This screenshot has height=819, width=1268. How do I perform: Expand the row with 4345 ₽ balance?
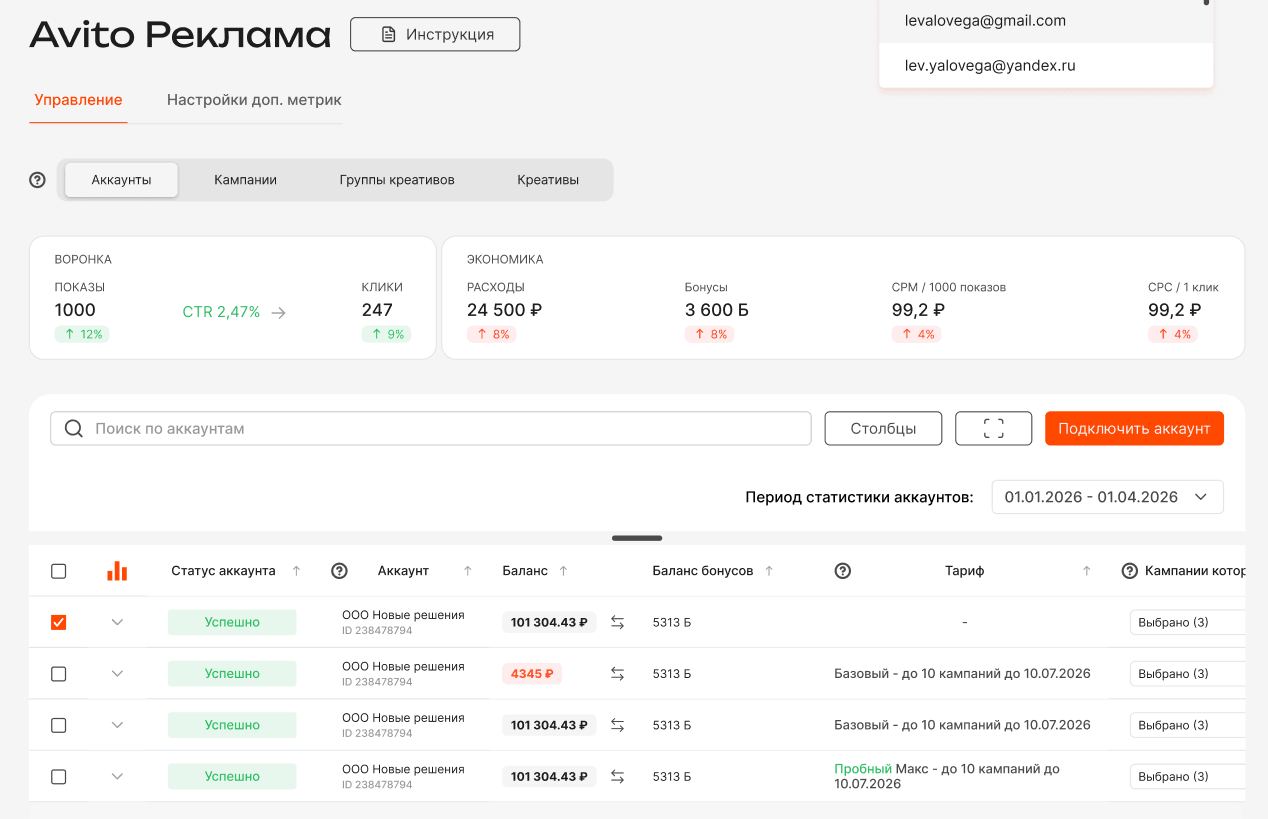(x=117, y=674)
